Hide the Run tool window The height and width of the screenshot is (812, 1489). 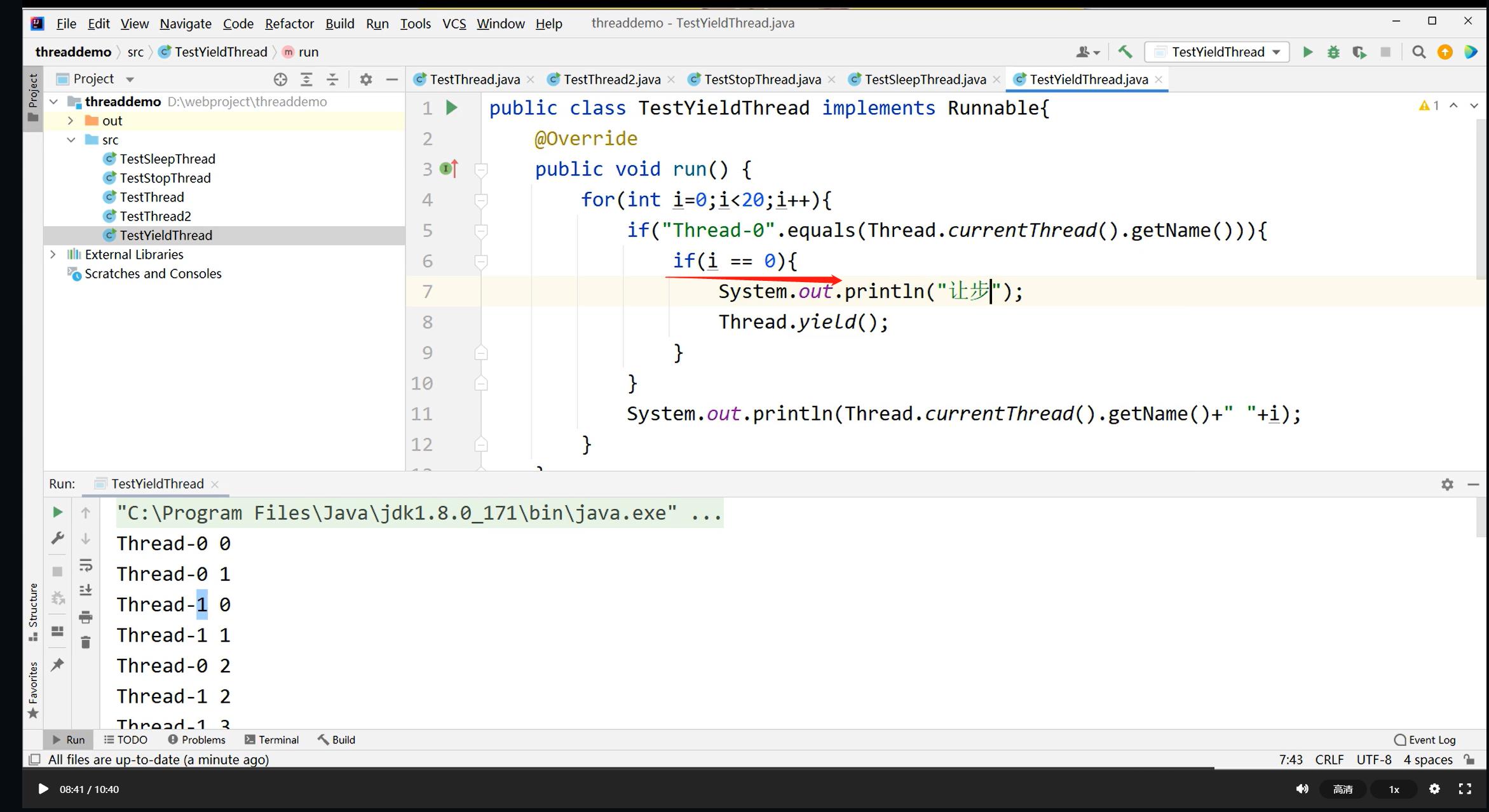(1473, 484)
